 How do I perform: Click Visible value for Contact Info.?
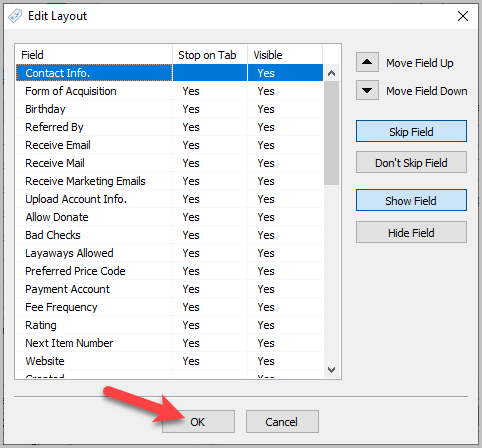(x=266, y=73)
